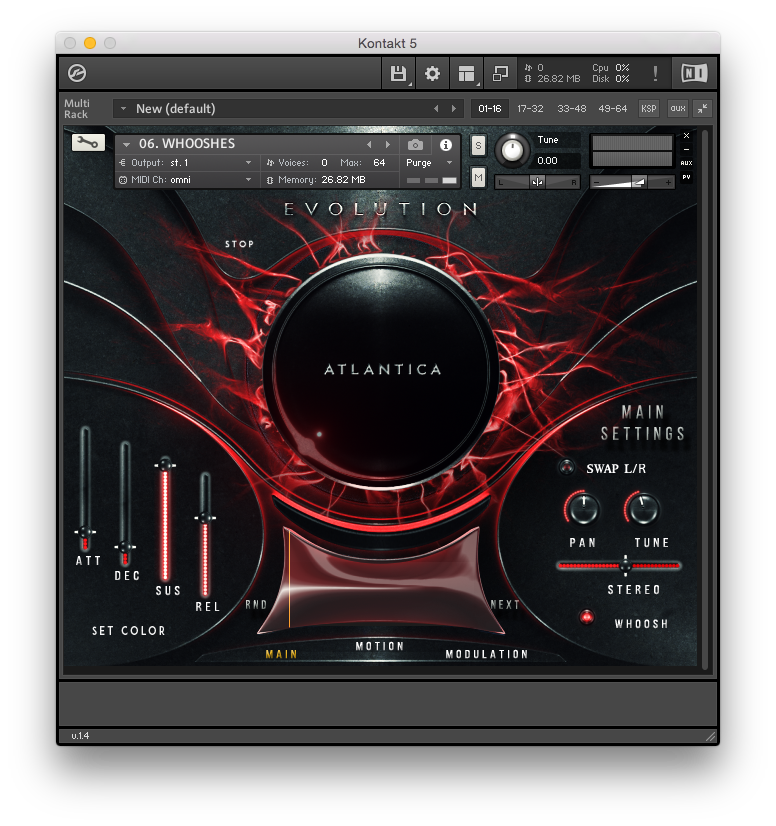Click the REL release slider handle
Screen dimensions: 776x826
coord(205,518)
